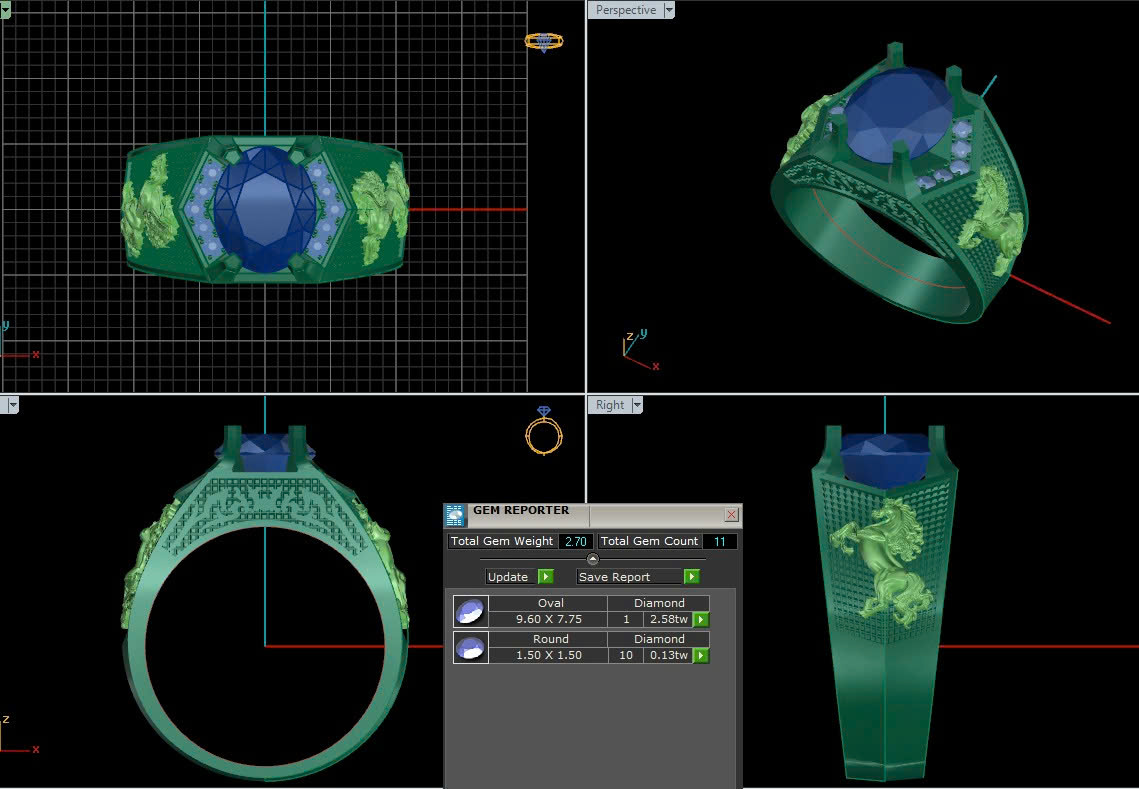Close the Gem Reporter panel

731,515
